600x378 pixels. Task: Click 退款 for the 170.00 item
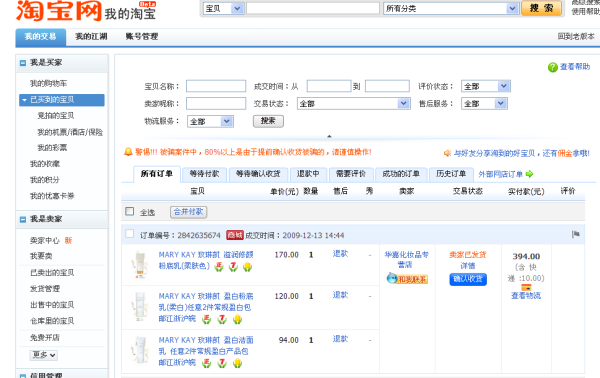coord(340,254)
